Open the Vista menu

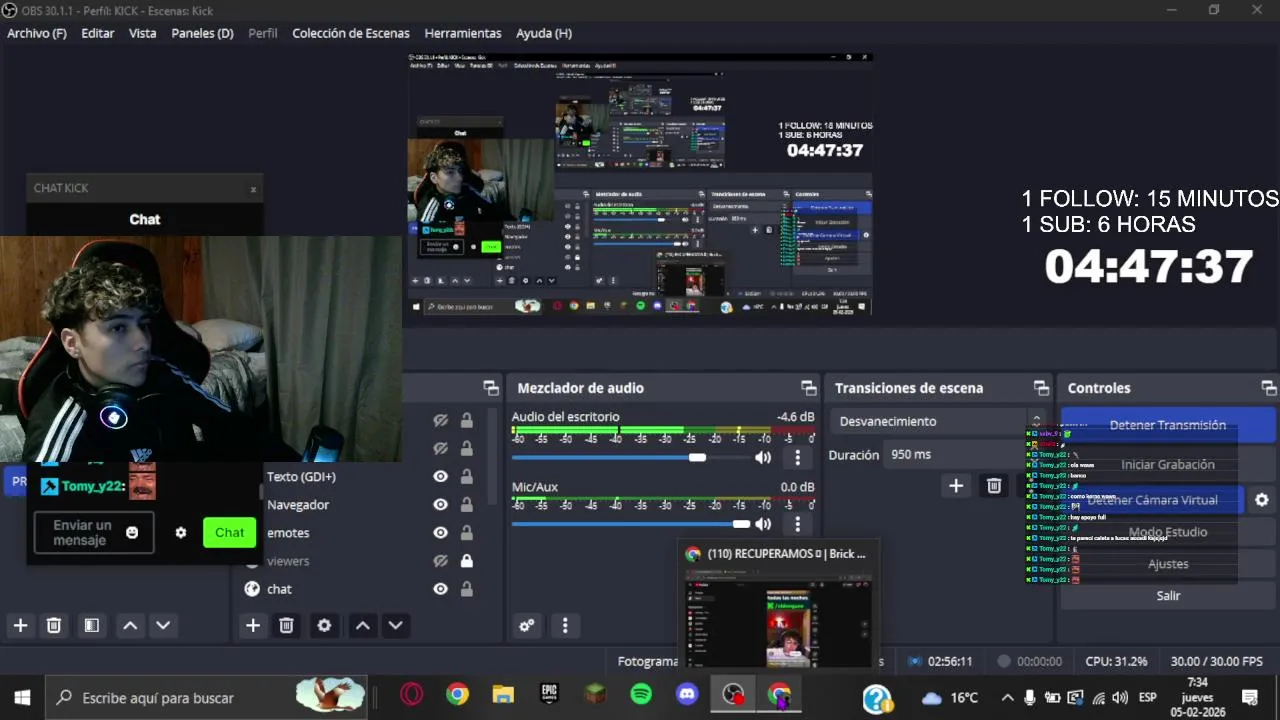coord(143,33)
